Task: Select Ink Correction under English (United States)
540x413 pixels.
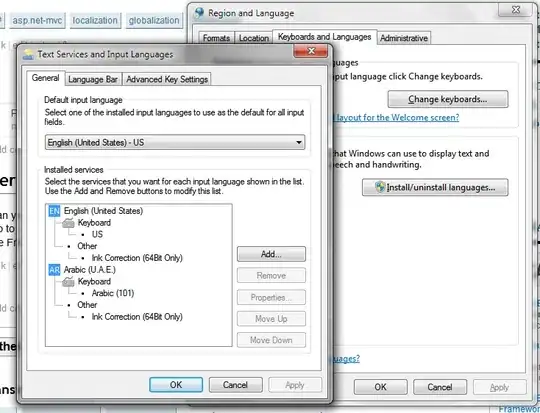Action: click(137, 258)
